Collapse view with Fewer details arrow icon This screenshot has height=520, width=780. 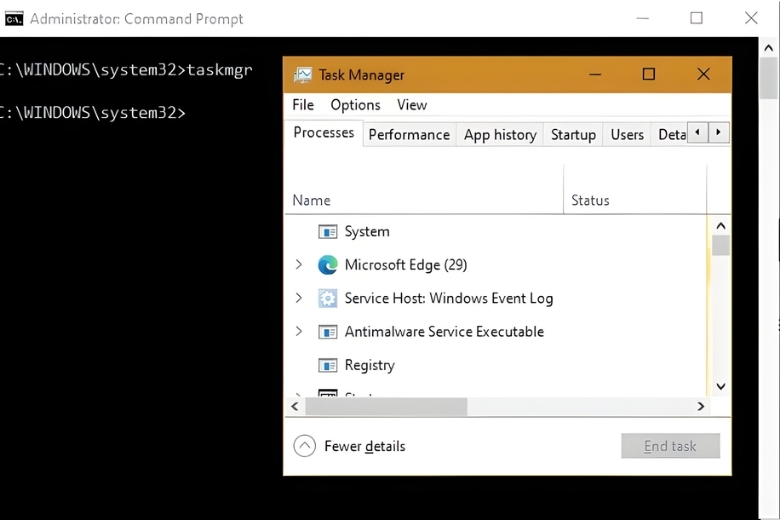point(305,446)
